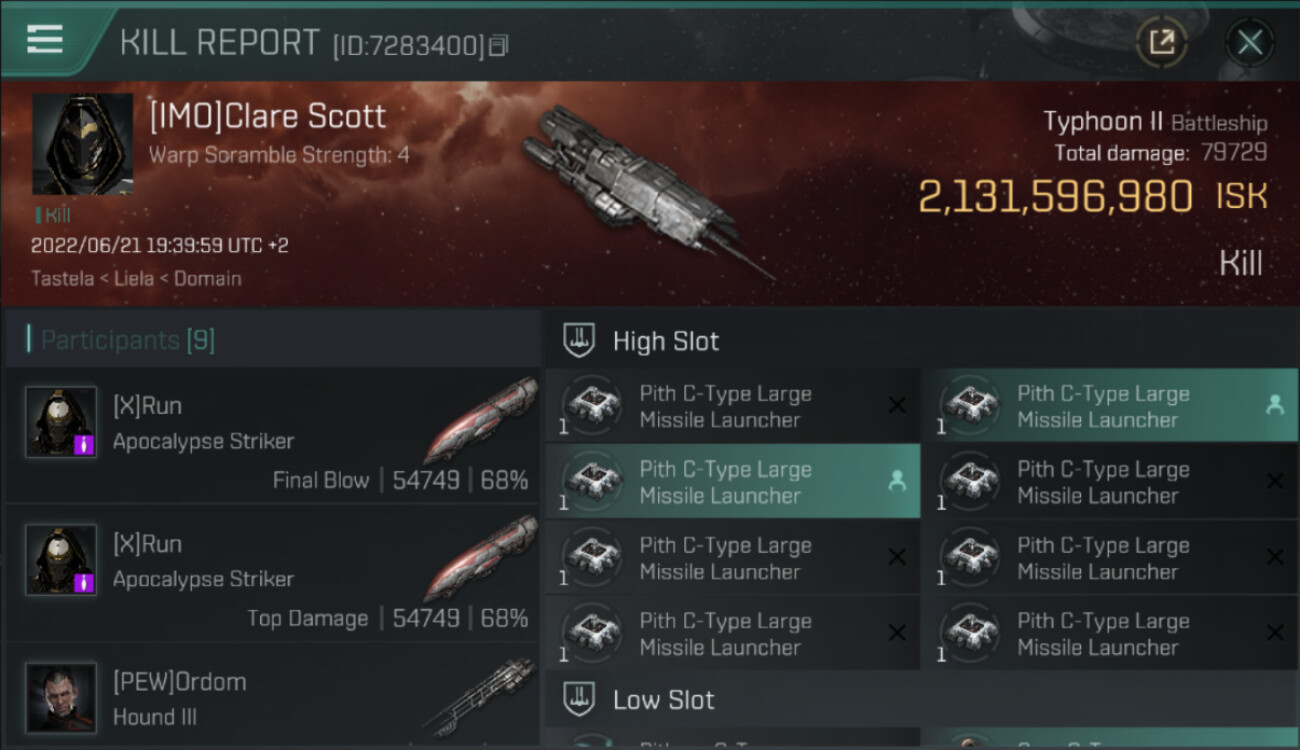Screen dimensions: 1300x750
Task: Open Ordom's Hound III participant entry
Action: [272, 698]
